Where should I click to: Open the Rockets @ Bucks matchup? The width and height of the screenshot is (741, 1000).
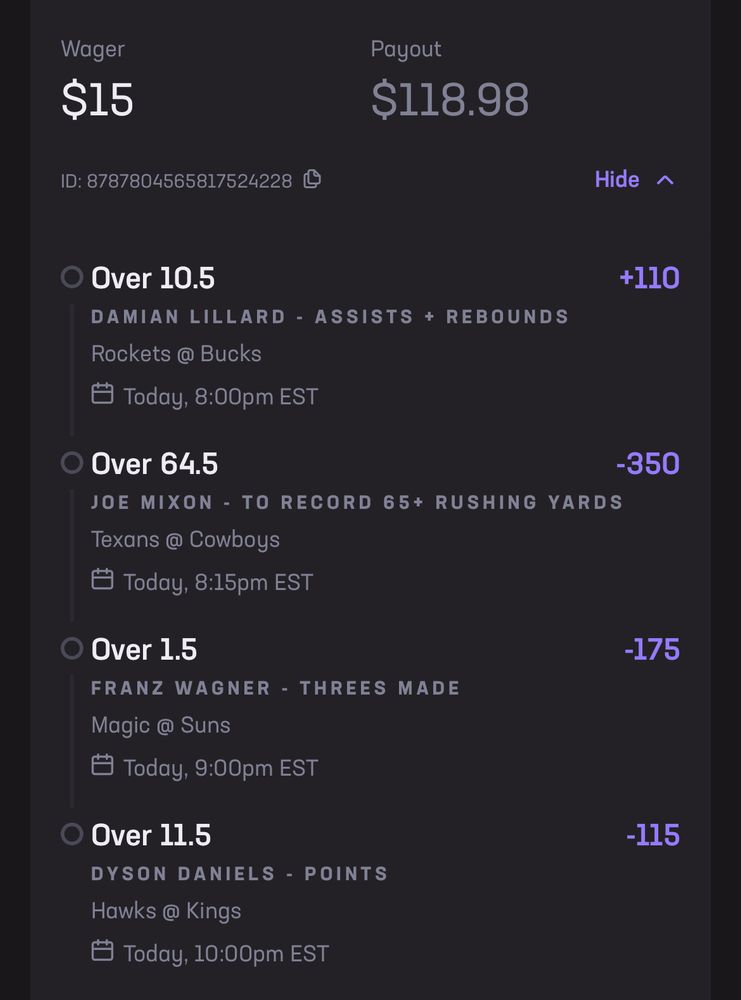pos(176,354)
